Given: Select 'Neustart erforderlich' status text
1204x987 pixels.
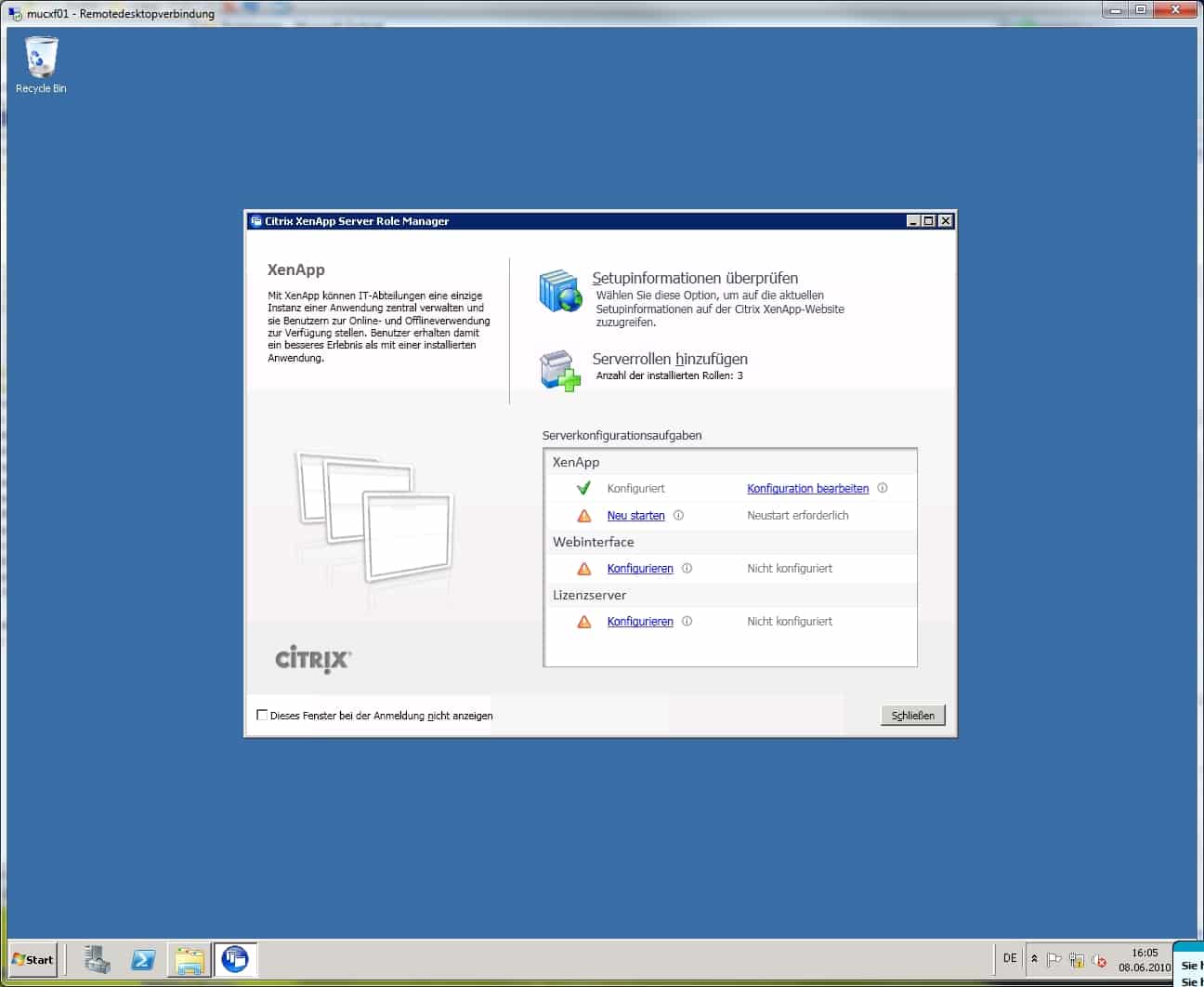Looking at the screenshot, I should [798, 515].
